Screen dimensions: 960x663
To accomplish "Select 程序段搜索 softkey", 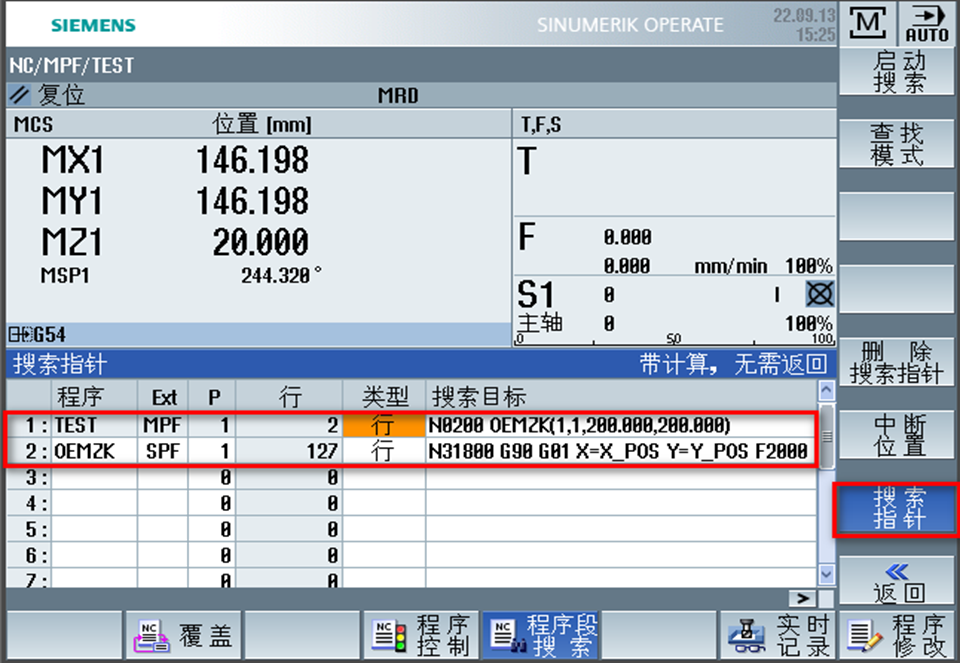I will [541, 635].
